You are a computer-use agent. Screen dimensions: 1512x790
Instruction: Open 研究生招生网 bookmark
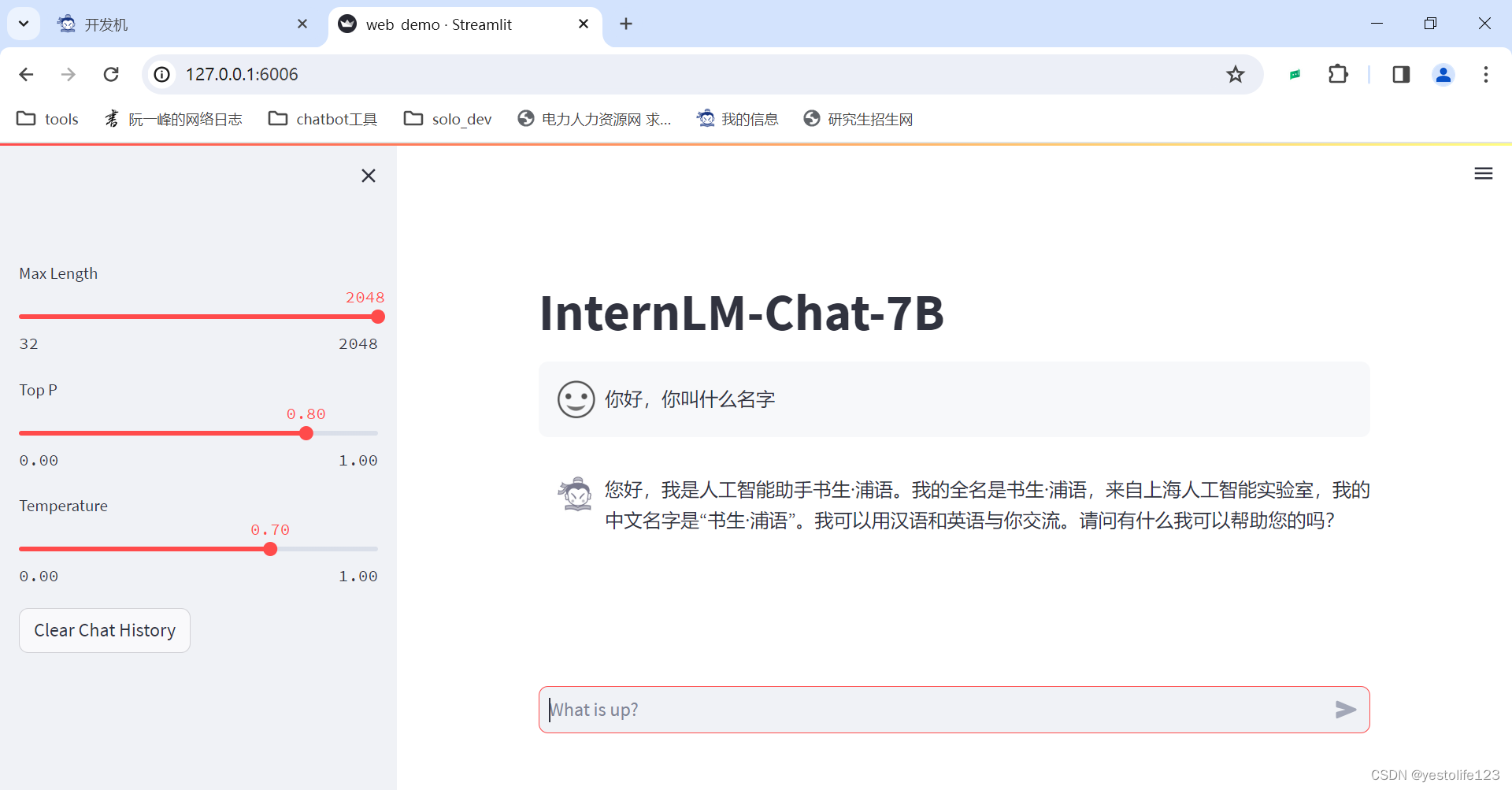click(x=858, y=119)
